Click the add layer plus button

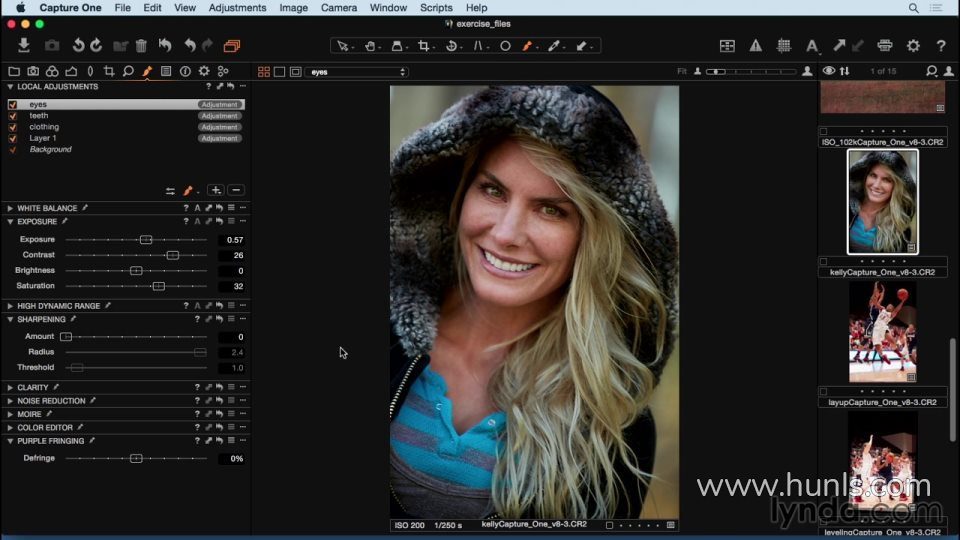click(215, 190)
